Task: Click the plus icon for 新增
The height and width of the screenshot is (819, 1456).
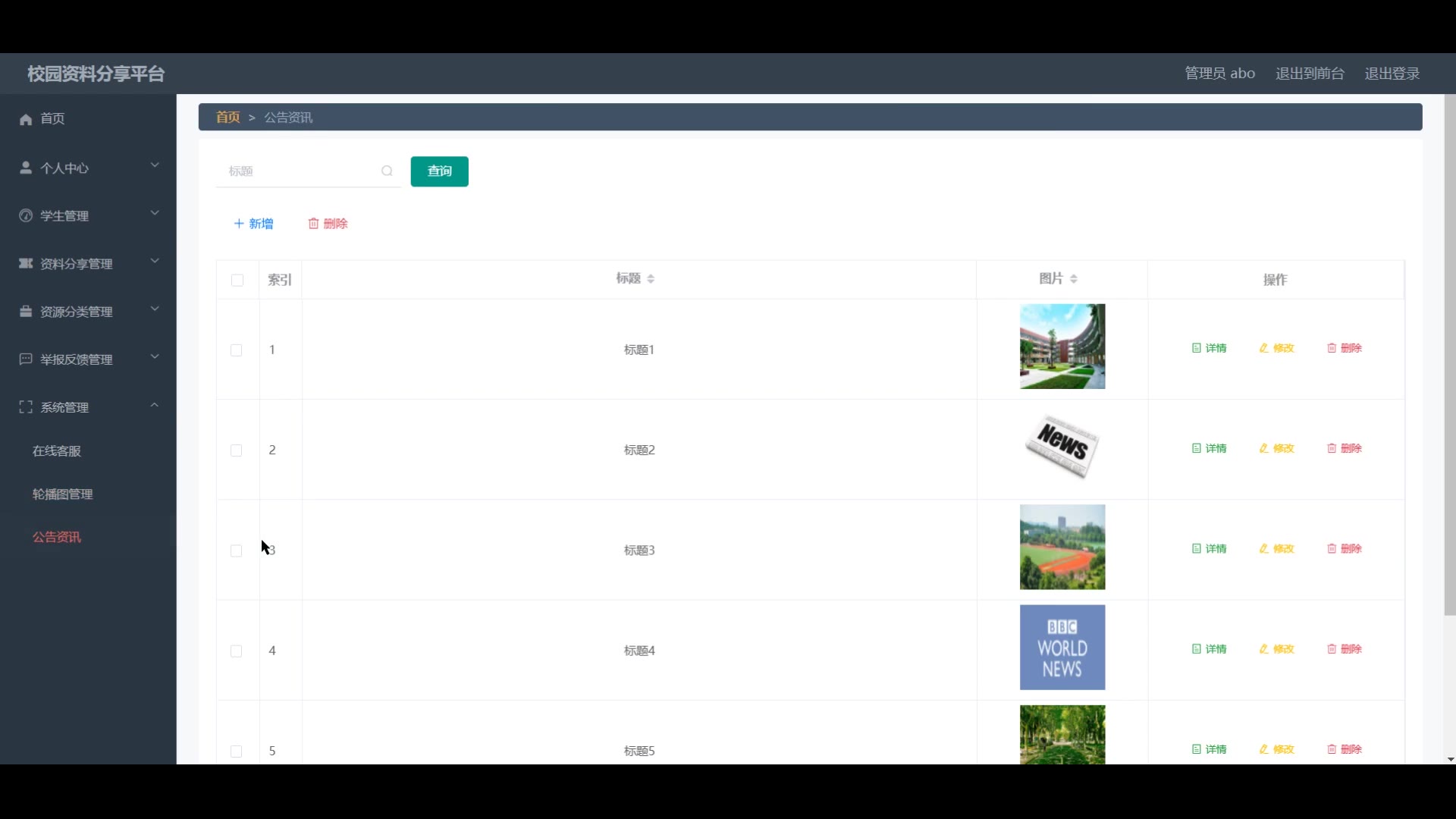Action: (239, 224)
